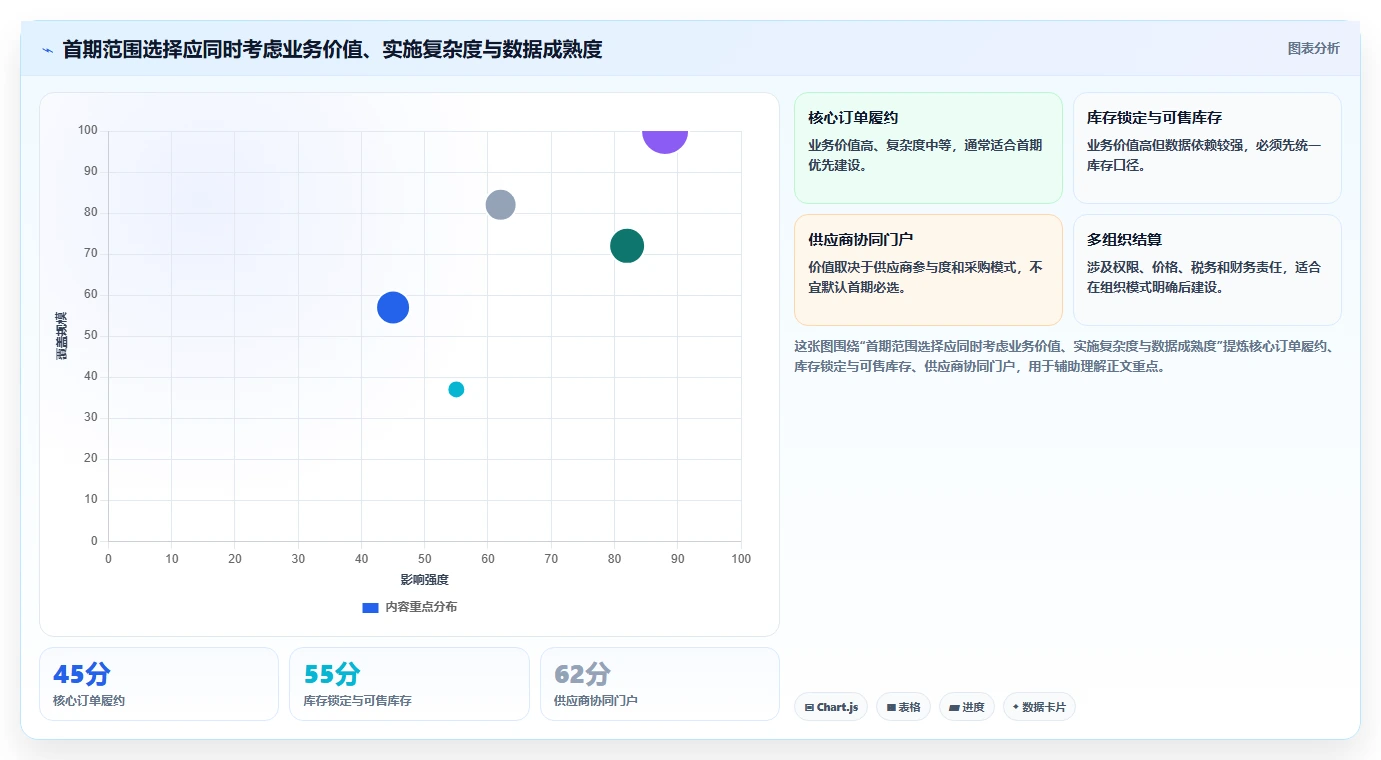Click 库存锁定与可售库存 label under 55分
Image resolution: width=1381 pixels, height=760 pixels.
click(x=358, y=701)
